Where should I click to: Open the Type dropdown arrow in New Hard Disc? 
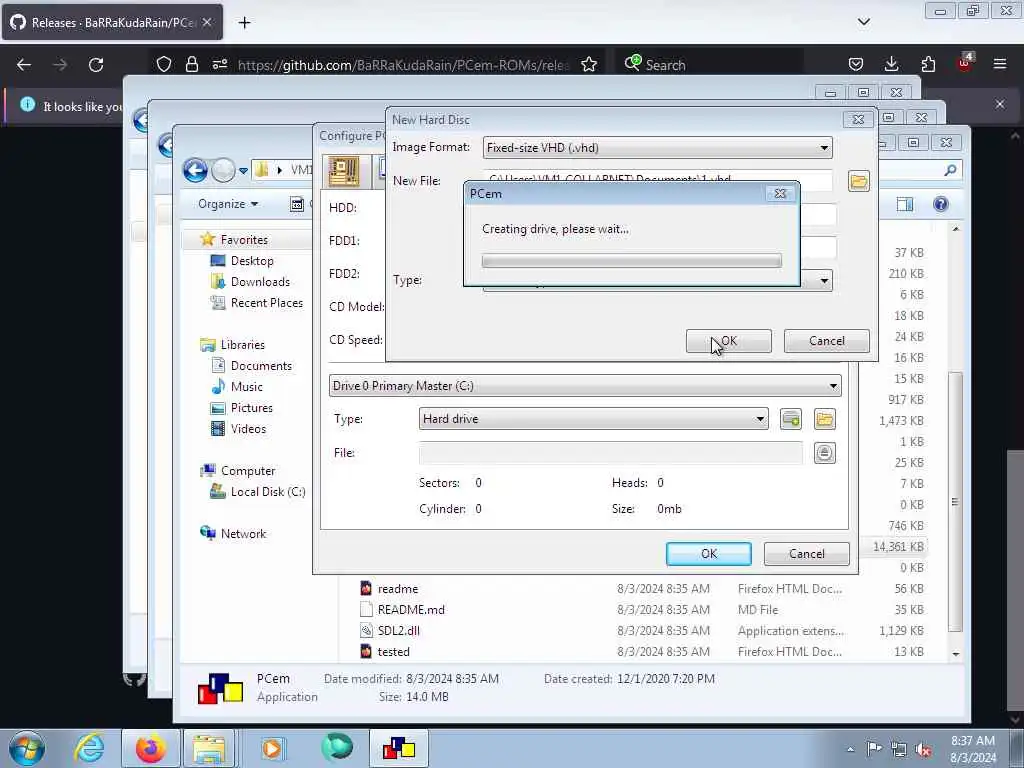pos(824,281)
